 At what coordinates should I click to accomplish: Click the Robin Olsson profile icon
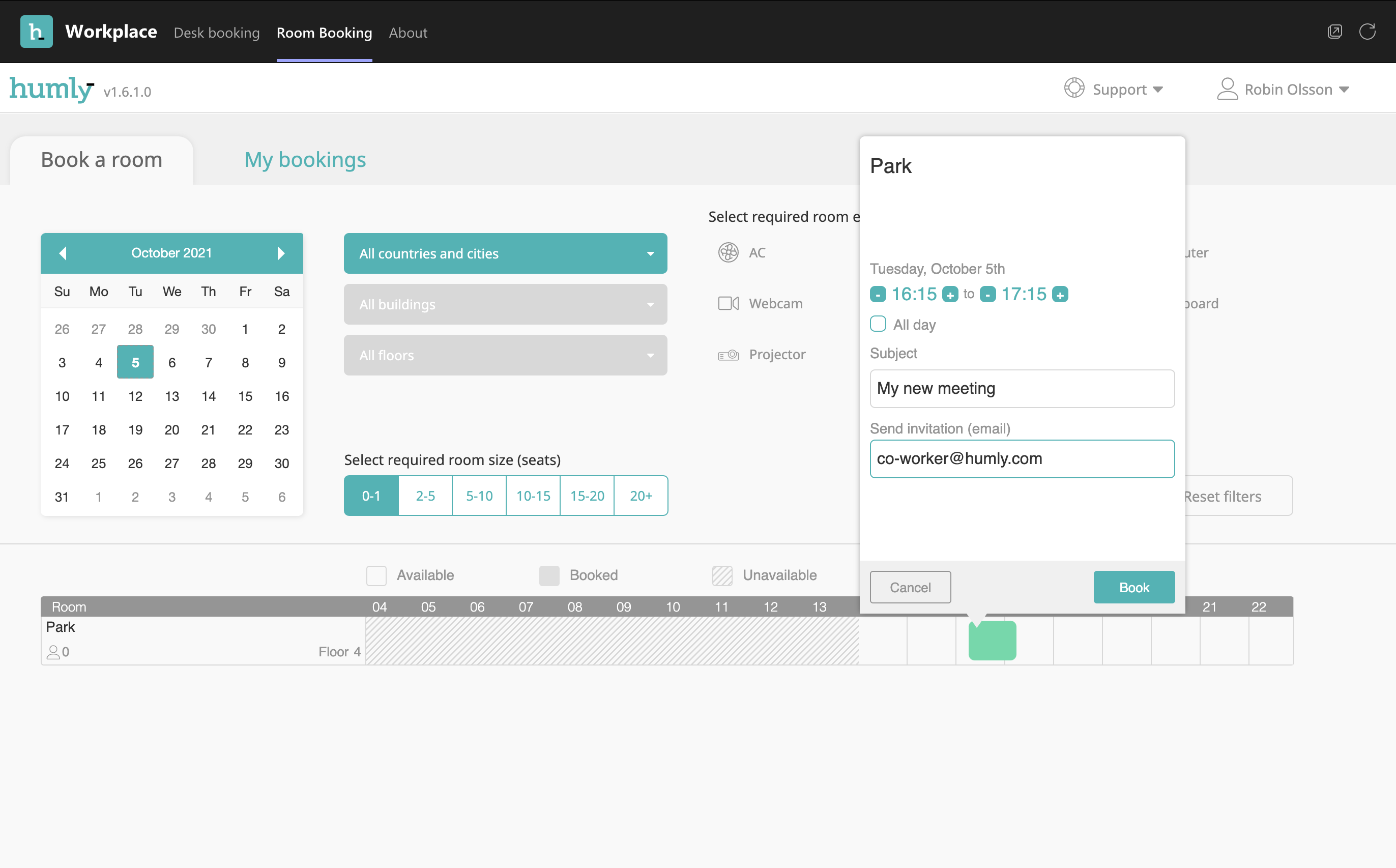(1228, 89)
